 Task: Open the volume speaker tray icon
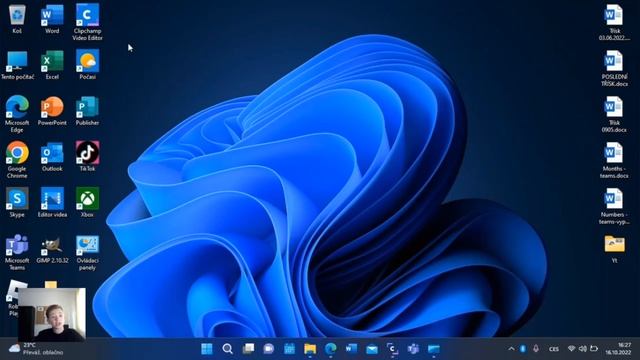click(582, 349)
